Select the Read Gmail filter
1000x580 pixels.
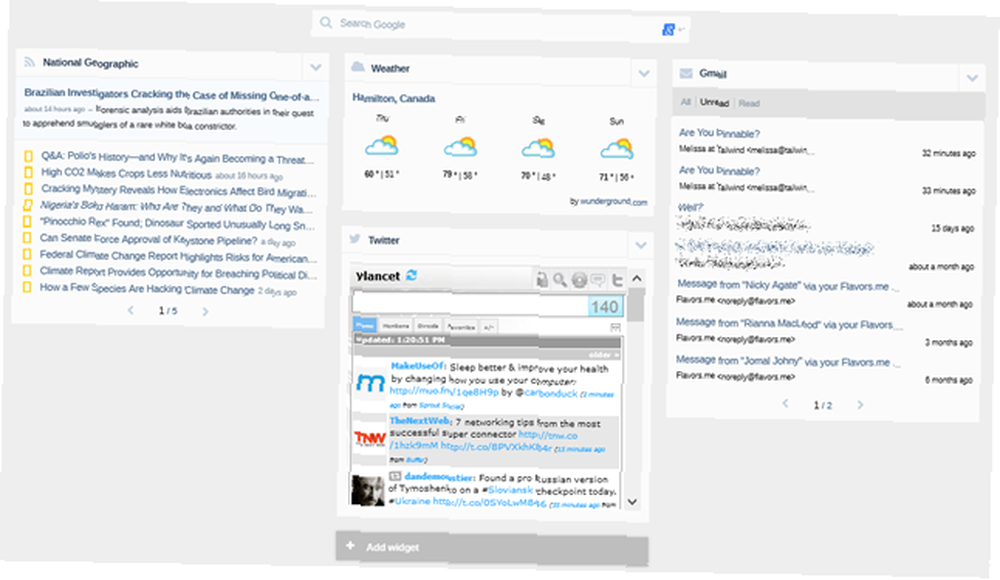749,103
